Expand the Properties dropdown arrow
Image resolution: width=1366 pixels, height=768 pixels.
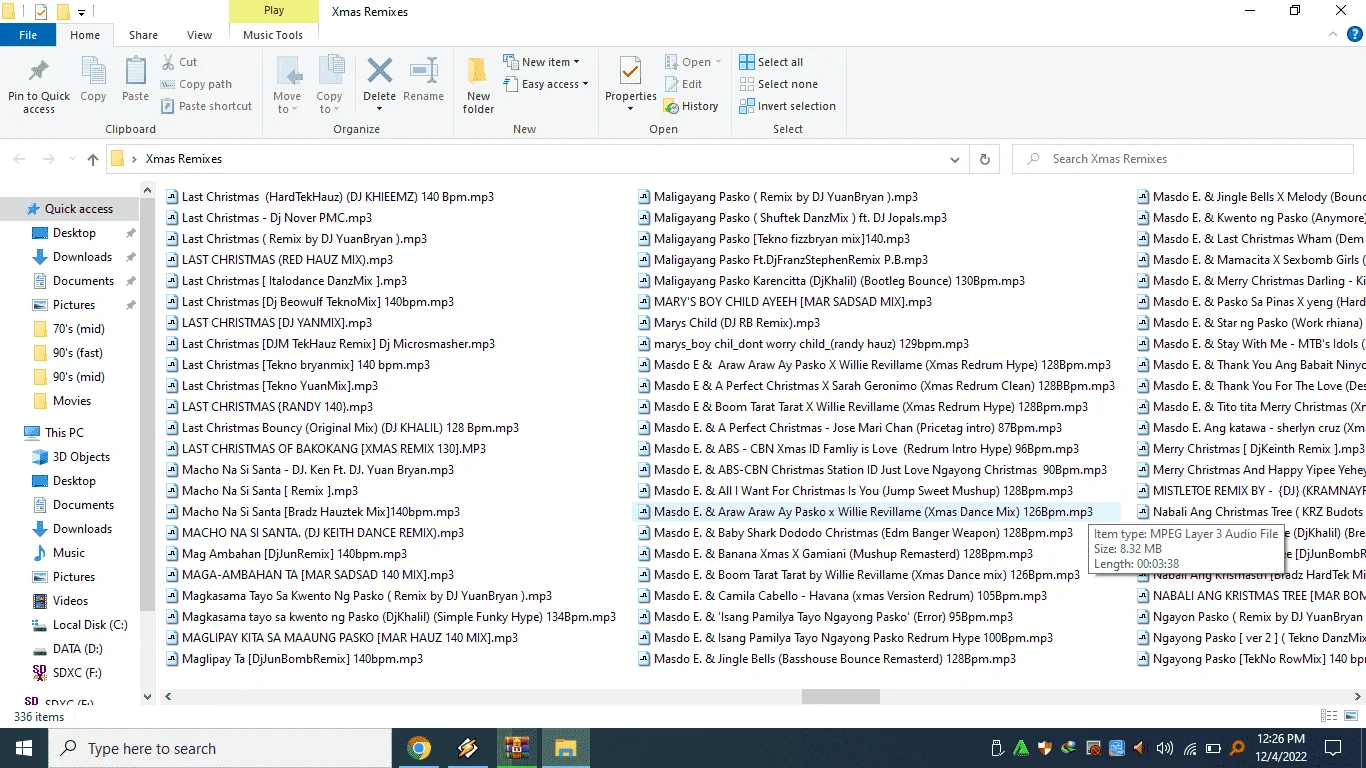[x=630, y=109]
